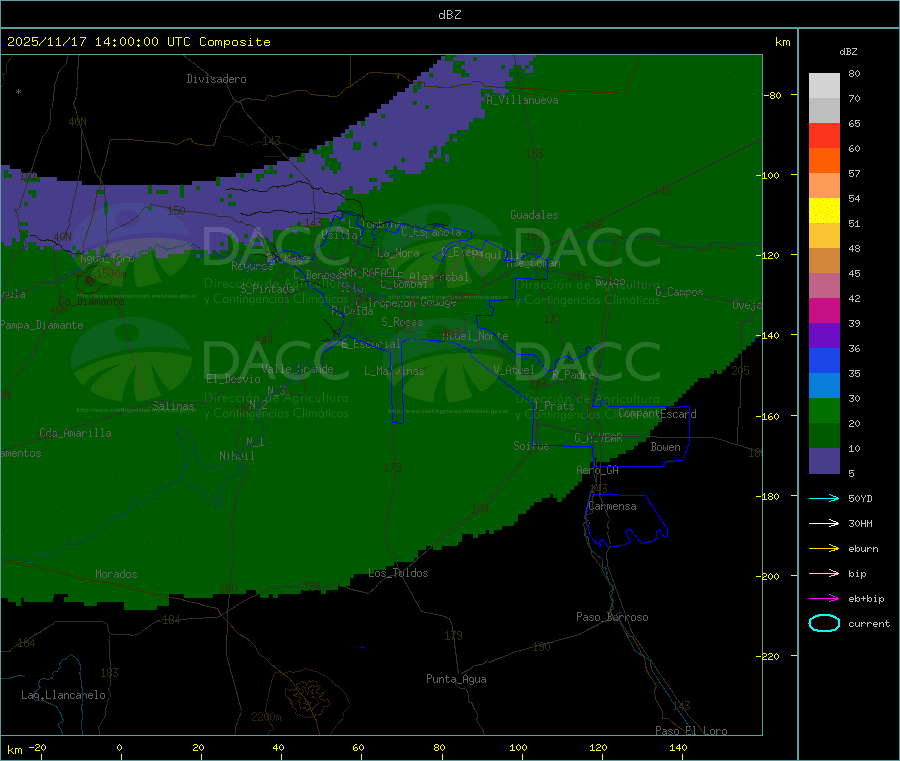Click the 'dBZ' title at the top bar
Viewport: 900px width, 761px height.
[x=449, y=15]
